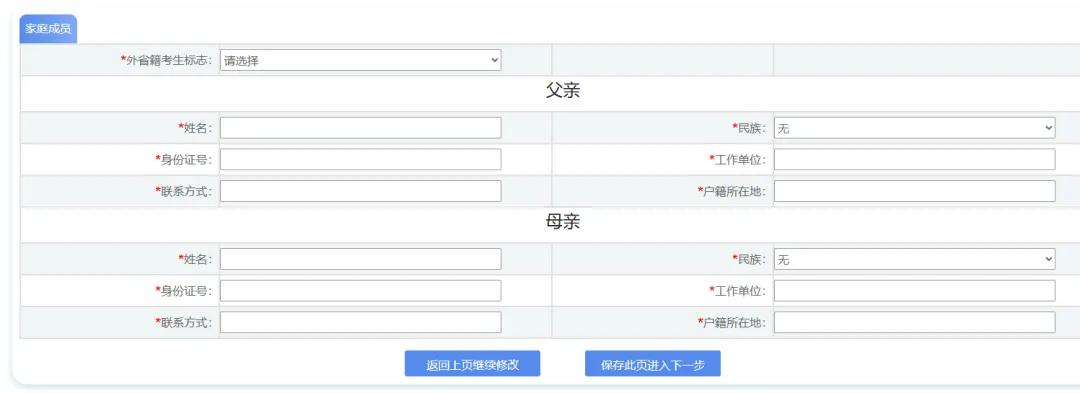Click mother's 身份证号 input field
Screen dimensions: 1080x393
pos(360,291)
